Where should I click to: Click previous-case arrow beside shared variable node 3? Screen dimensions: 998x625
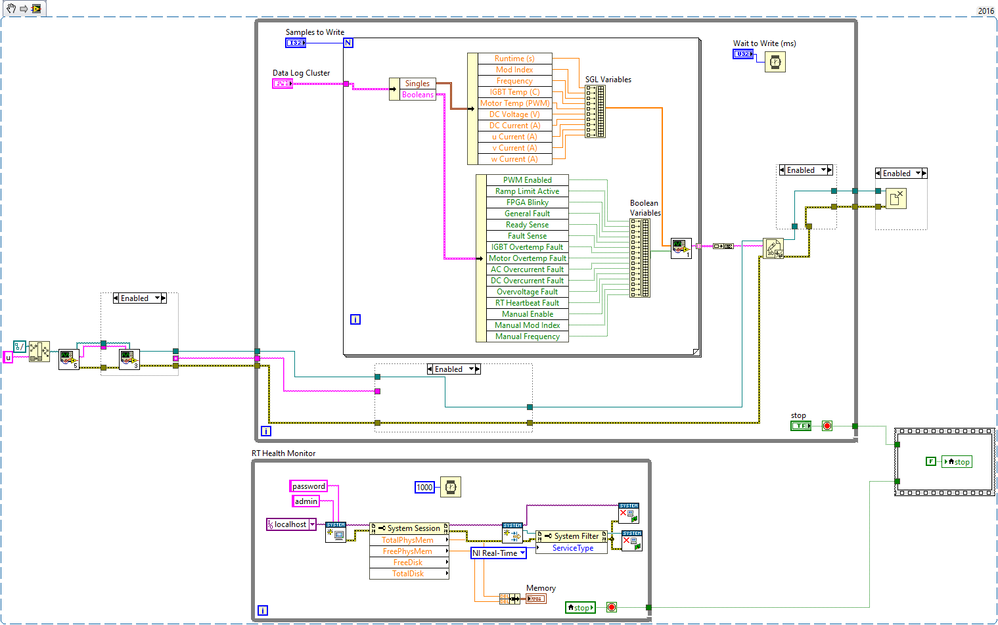coord(116,298)
